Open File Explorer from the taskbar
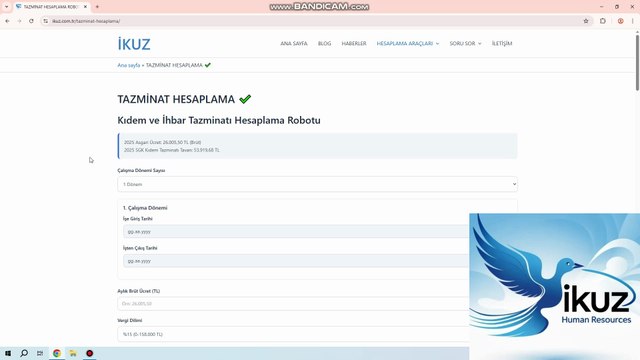The image size is (640, 360). point(73,353)
